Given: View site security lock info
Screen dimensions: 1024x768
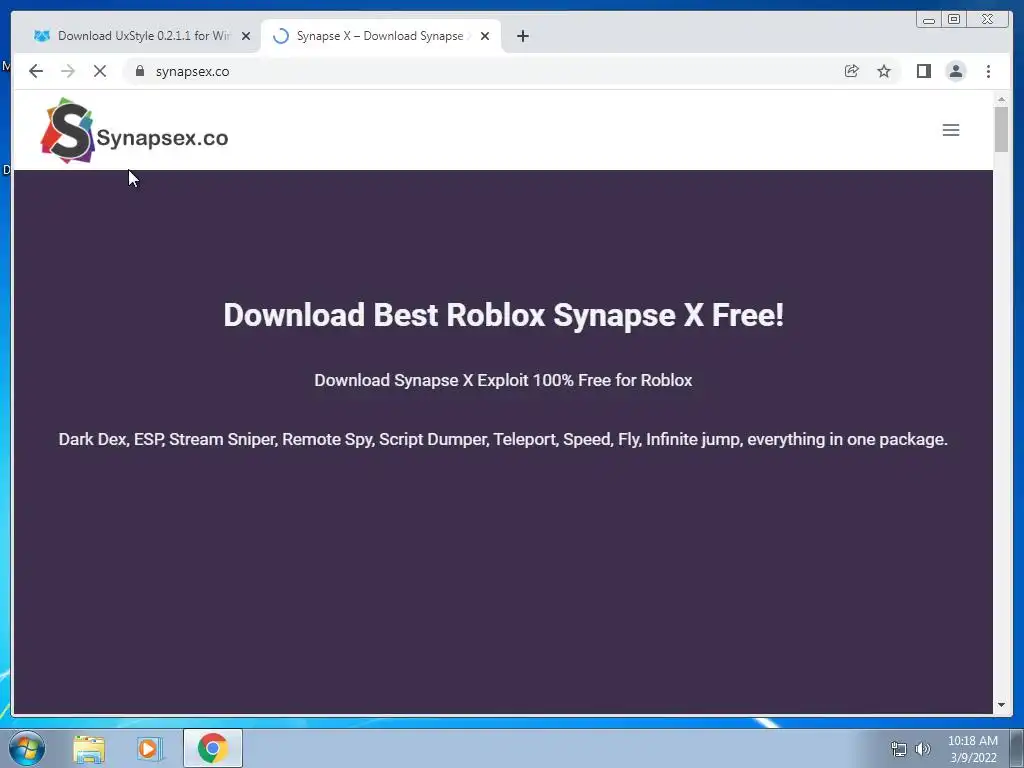Looking at the screenshot, I should [140, 71].
